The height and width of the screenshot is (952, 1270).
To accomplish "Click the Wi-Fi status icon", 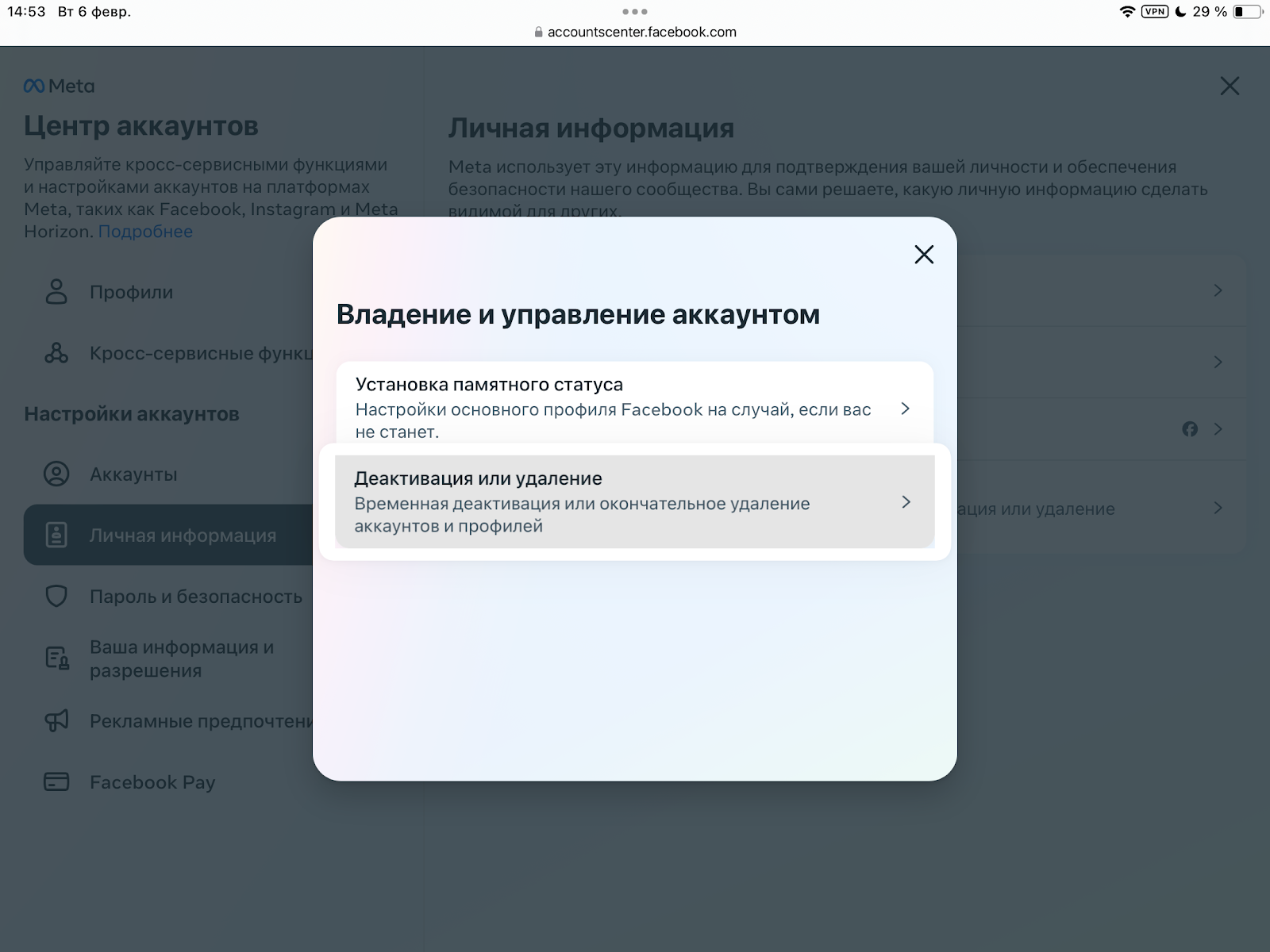I will point(1127,12).
